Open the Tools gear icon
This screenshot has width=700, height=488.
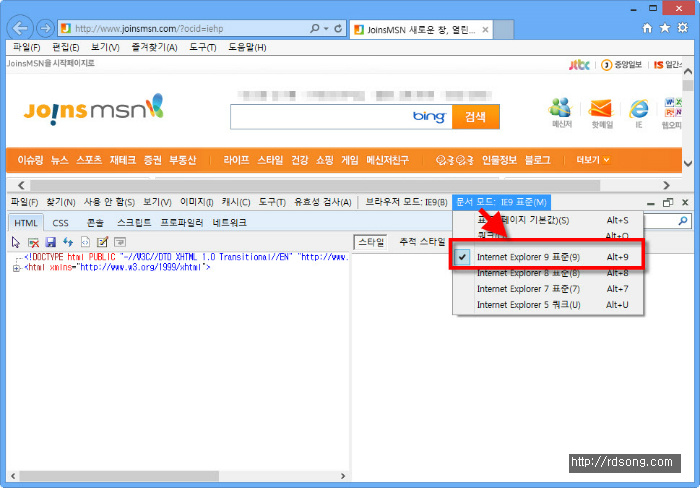click(683, 28)
